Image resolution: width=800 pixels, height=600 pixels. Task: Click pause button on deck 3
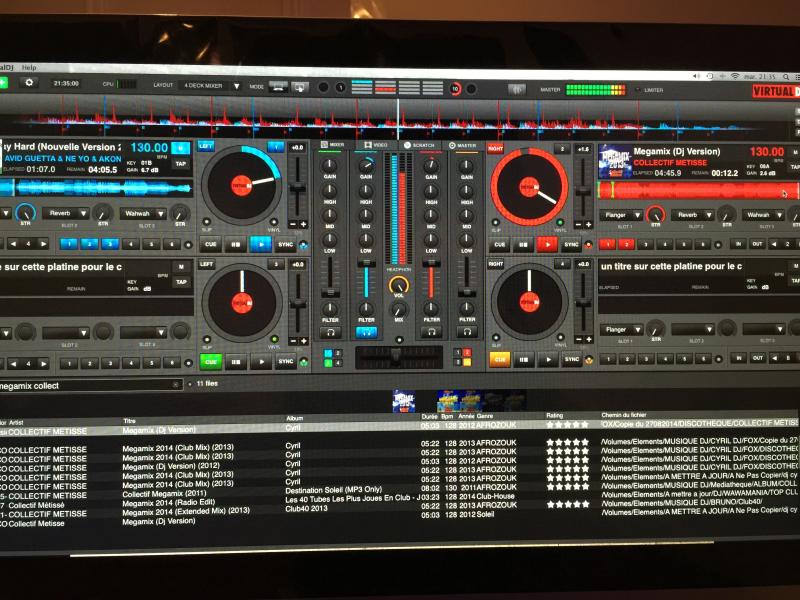coord(236,362)
